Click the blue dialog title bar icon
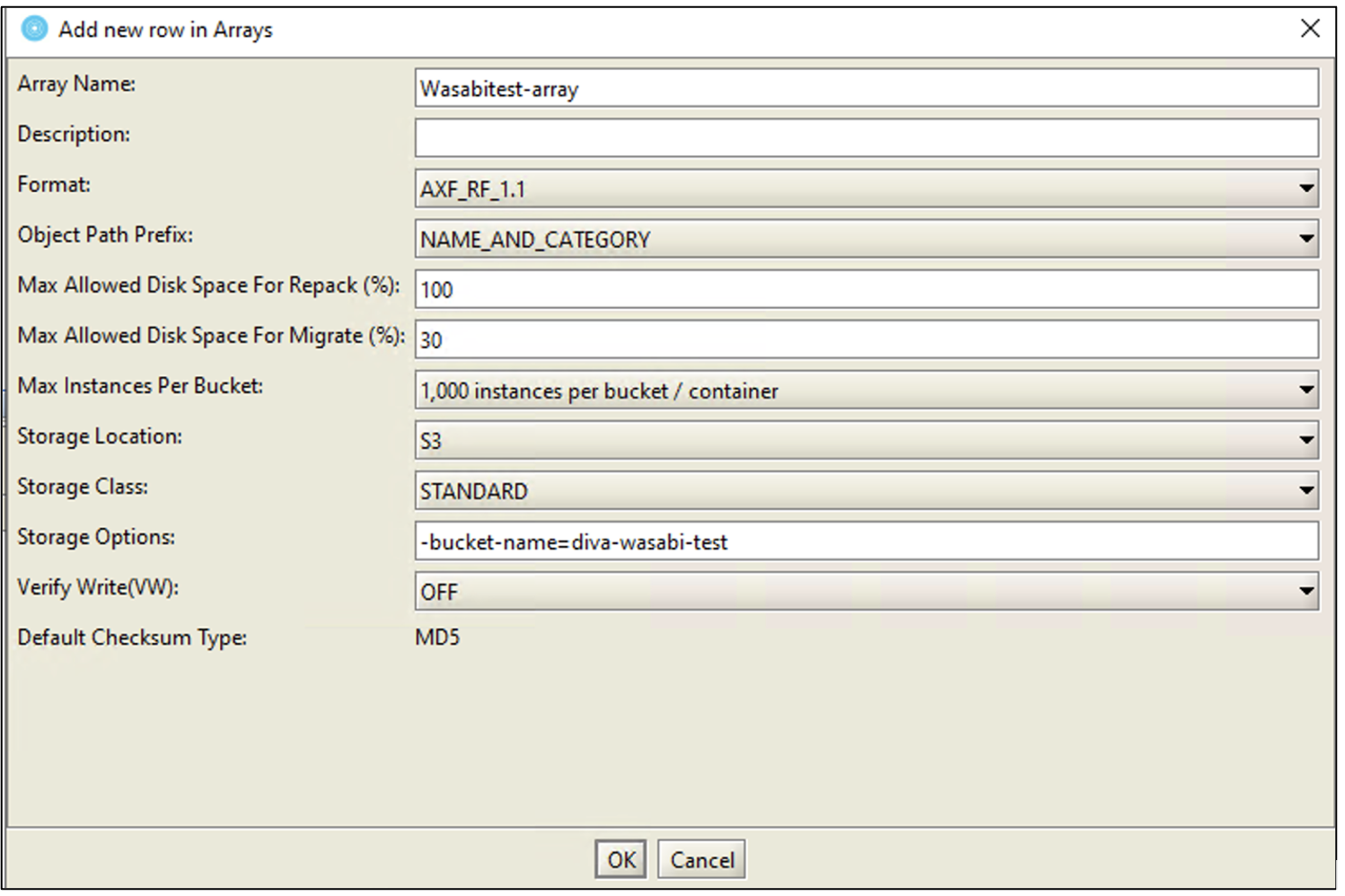The width and height of the screenshot is (1345, 896). [34, 29]
